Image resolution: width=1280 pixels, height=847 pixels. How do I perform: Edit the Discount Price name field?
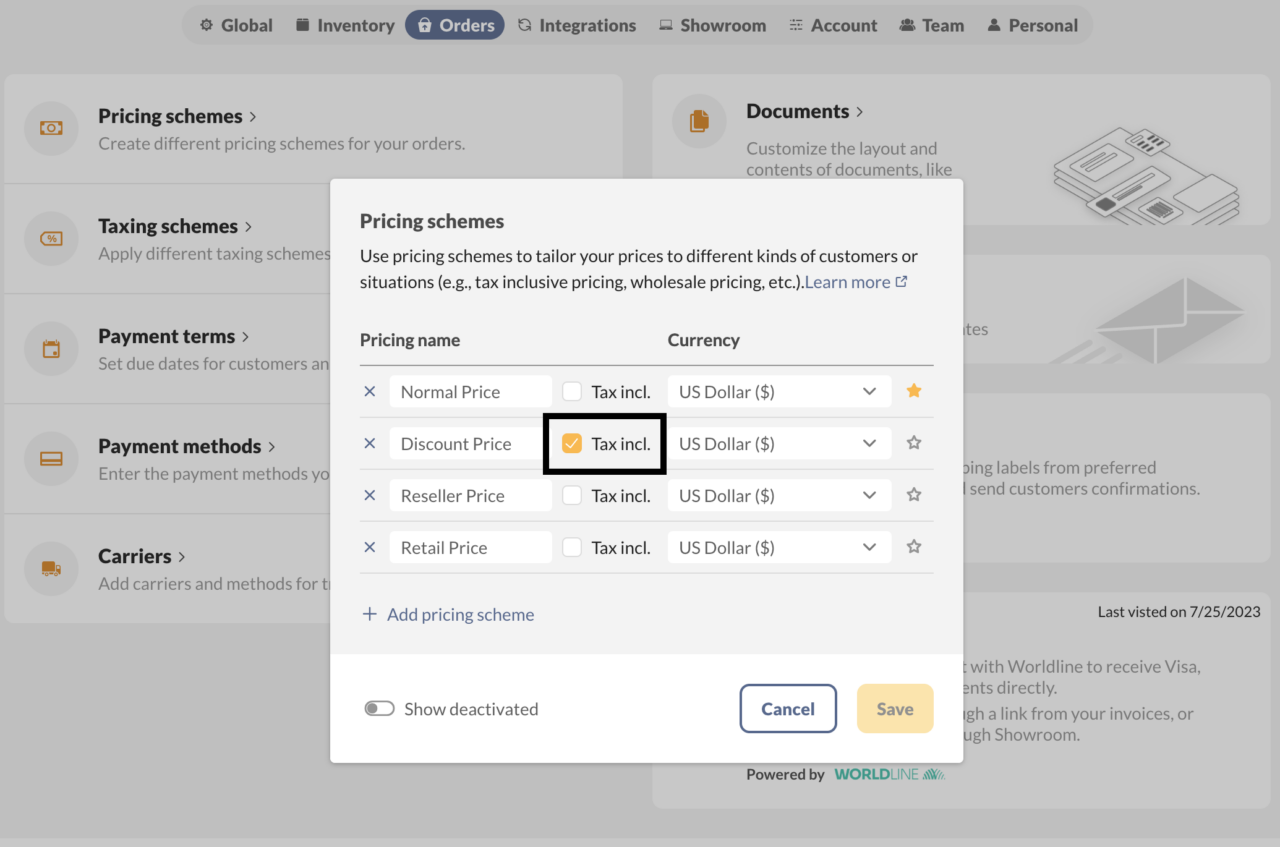click(471, 444)
